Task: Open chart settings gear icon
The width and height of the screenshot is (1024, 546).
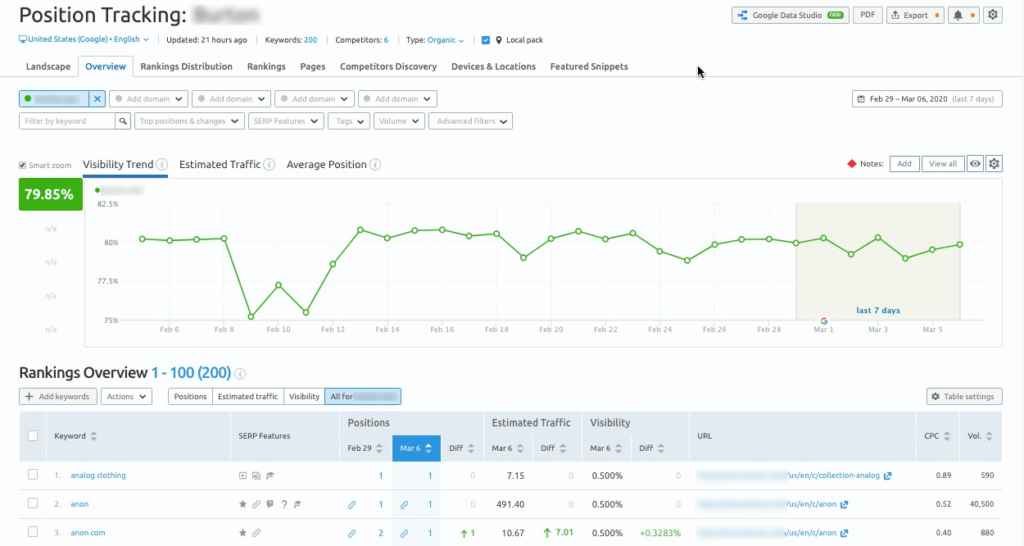Action: (x=994, y=164)
